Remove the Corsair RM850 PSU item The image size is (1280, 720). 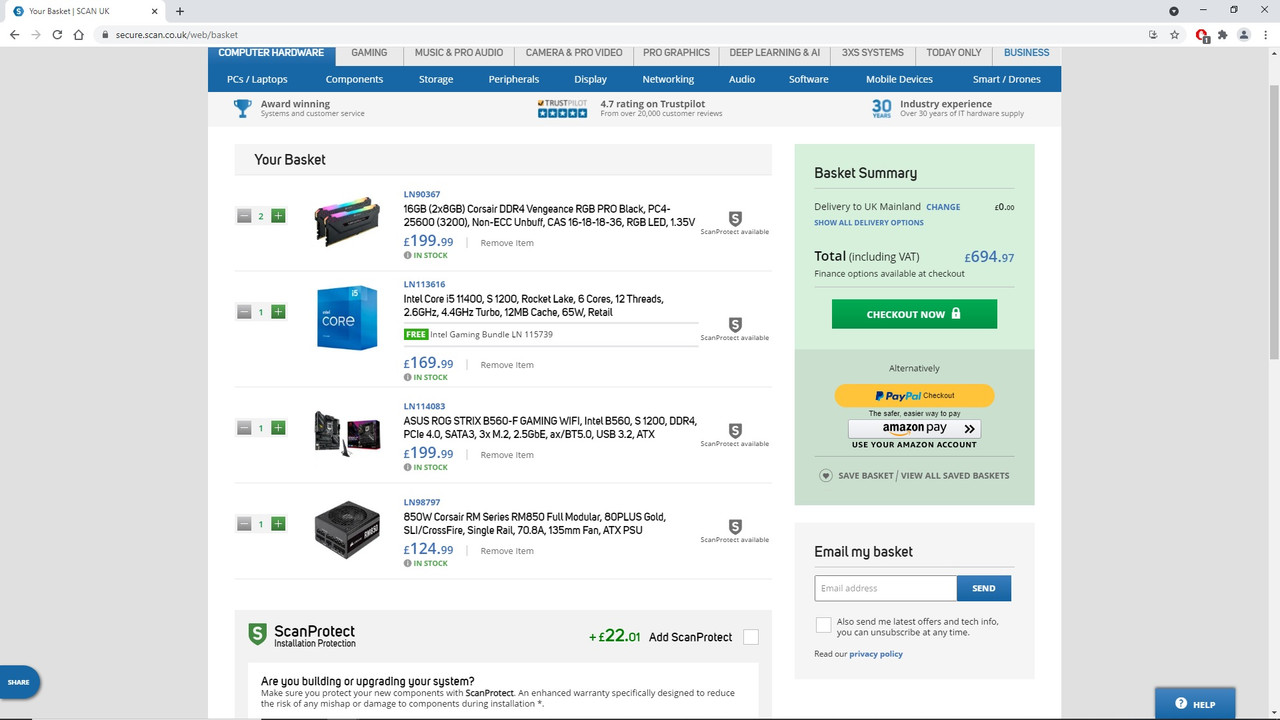click(507, 551)
